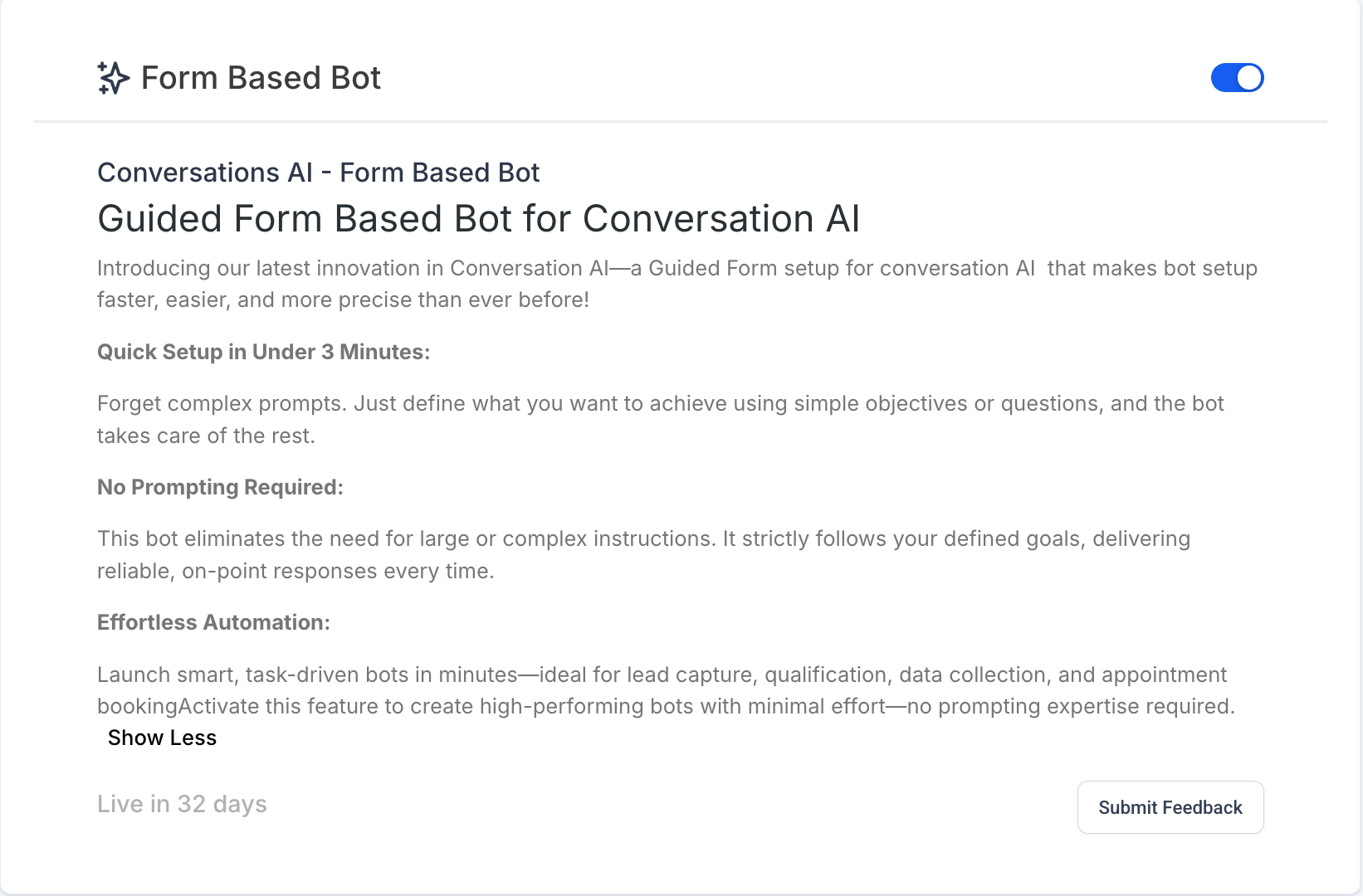
Task: Click the This bot eliminates paragraph text
Action: 644,555
